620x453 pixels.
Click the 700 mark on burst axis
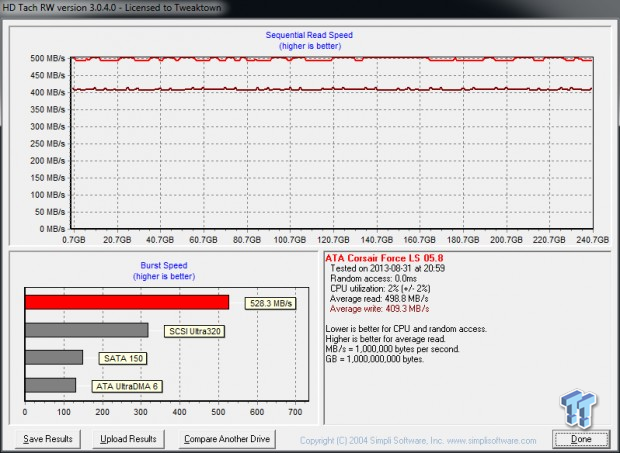(x=295, y=412)
